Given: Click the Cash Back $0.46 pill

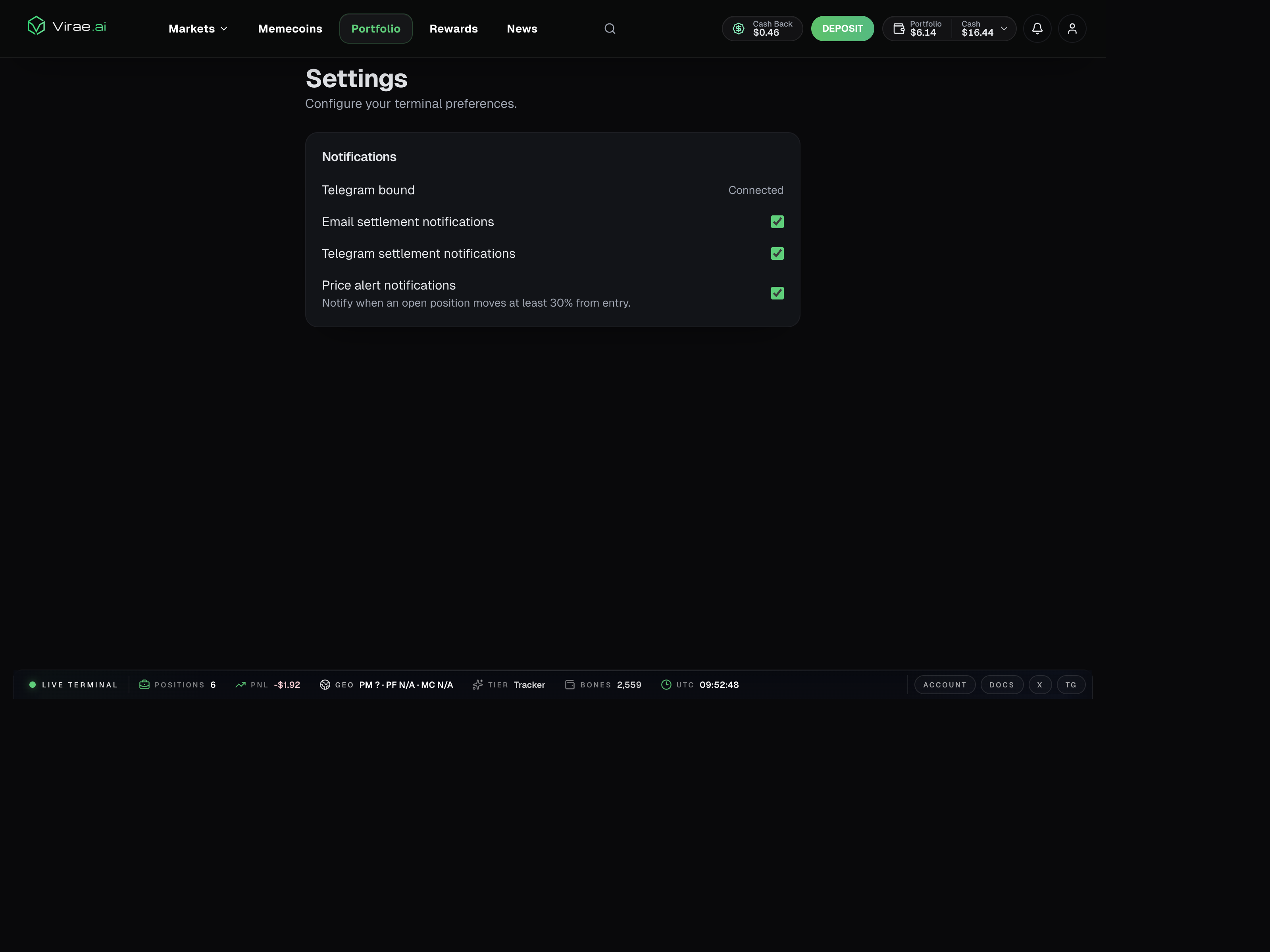Looking at the screenshot, I should pos(762,29).
